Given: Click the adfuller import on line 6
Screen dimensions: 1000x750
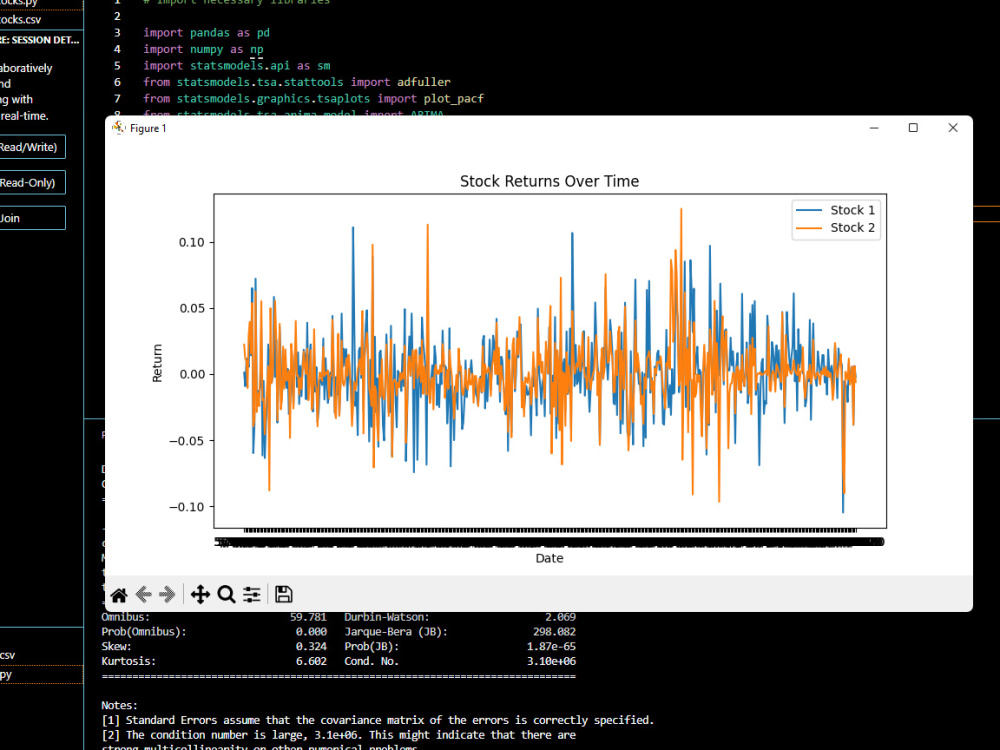Looking at the screenshot, I should click(x=423, y=82).
